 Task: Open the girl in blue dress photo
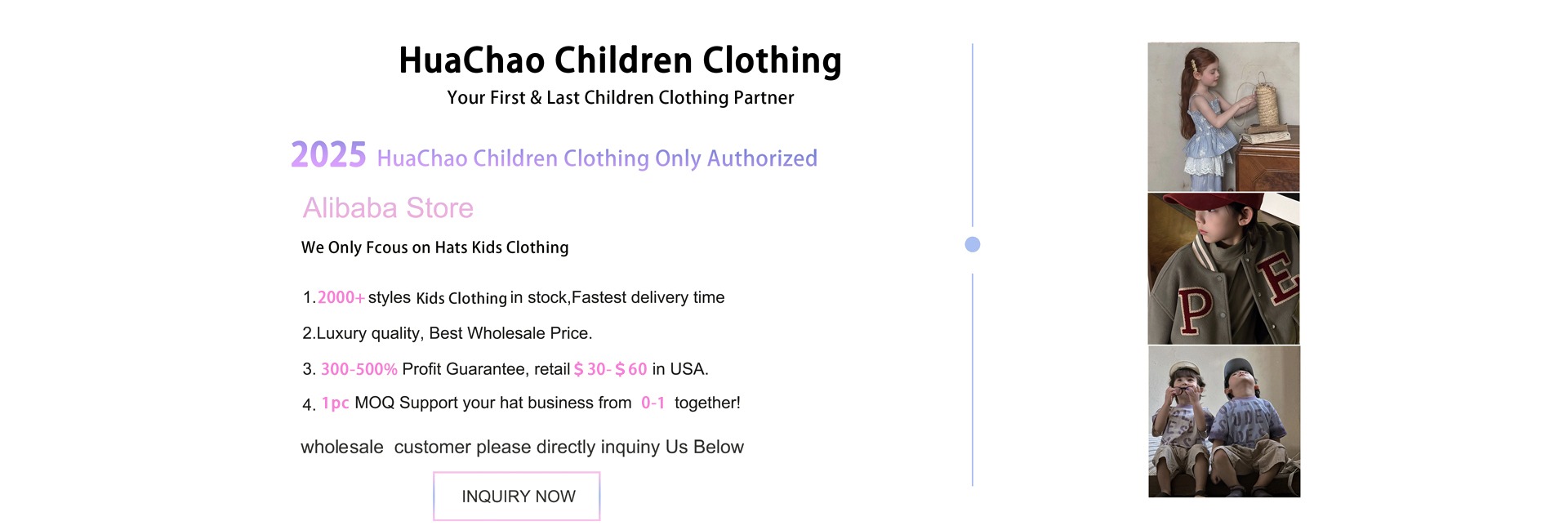(1223, 117)
